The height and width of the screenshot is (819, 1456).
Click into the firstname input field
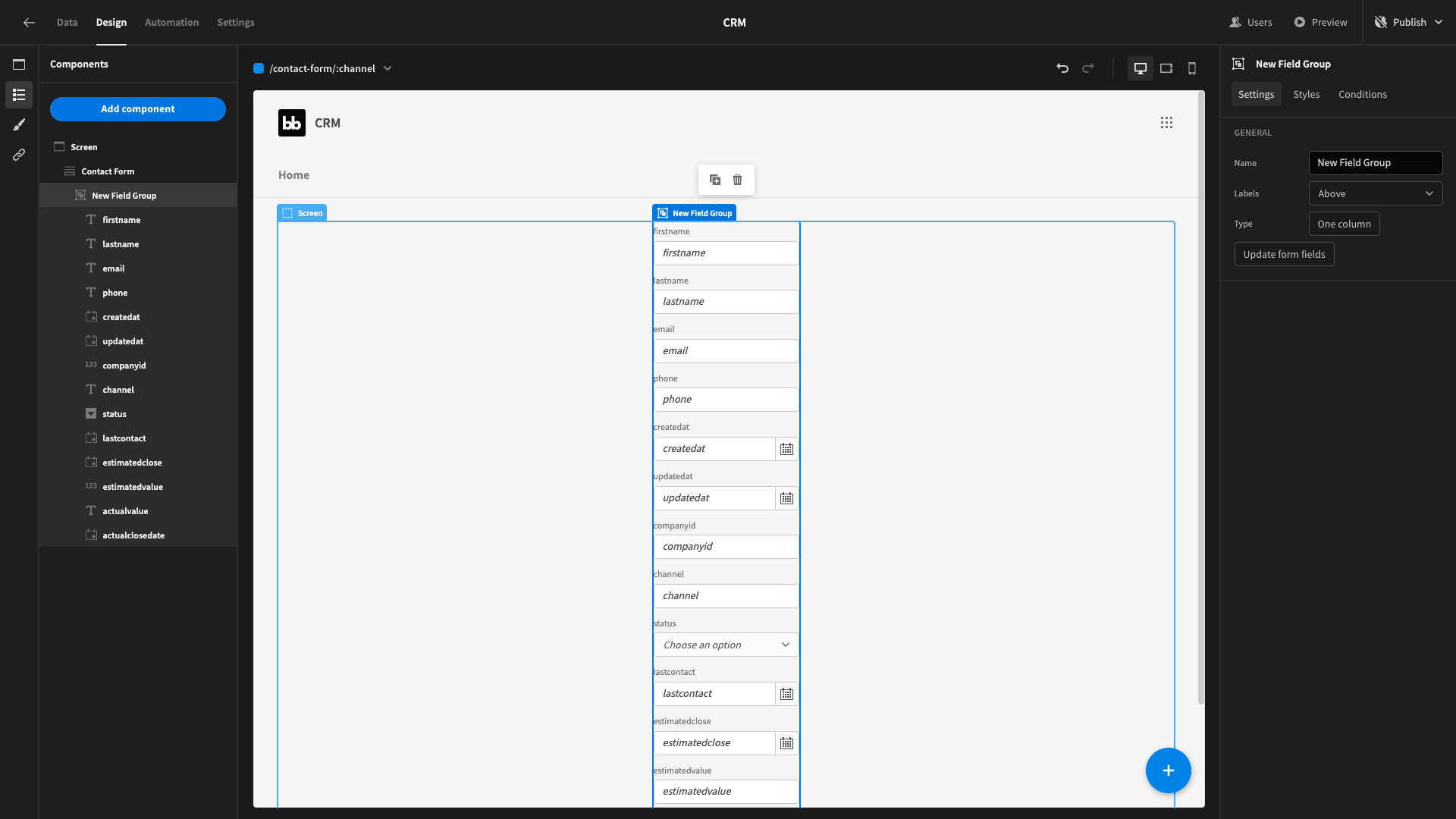point(726,253)
